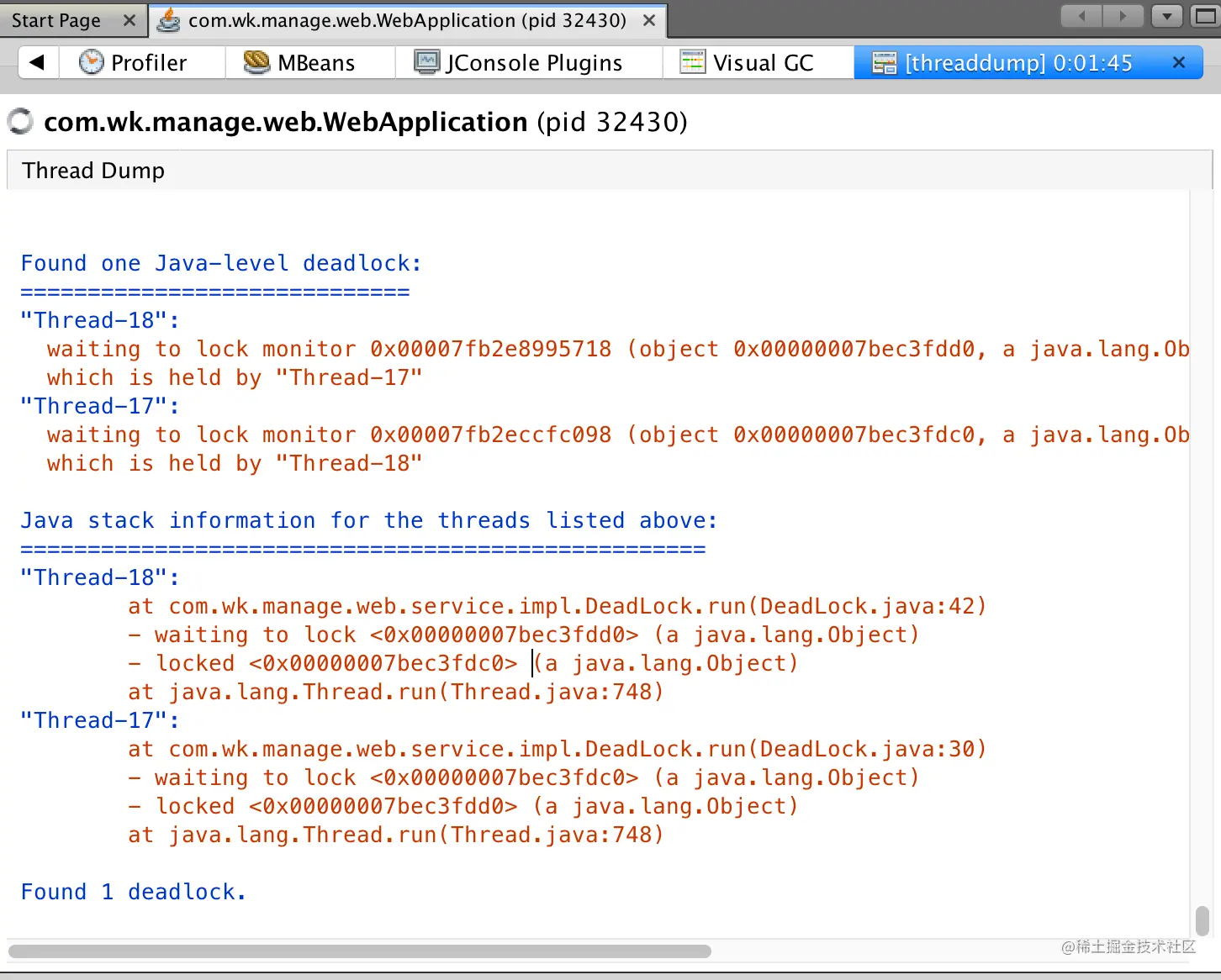The image size is (1221, 980).
Task: Click 'which is held by "Thread-17"' line
Action: click(235, 377)
